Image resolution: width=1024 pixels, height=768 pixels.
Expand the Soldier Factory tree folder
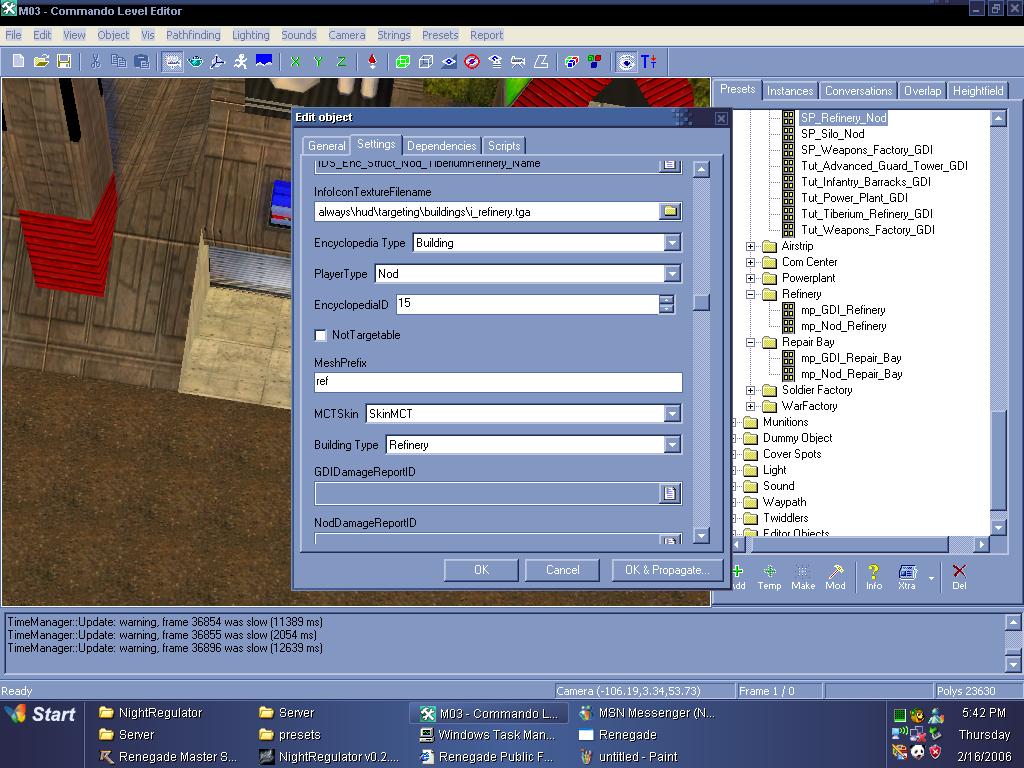tap(751, 390)
